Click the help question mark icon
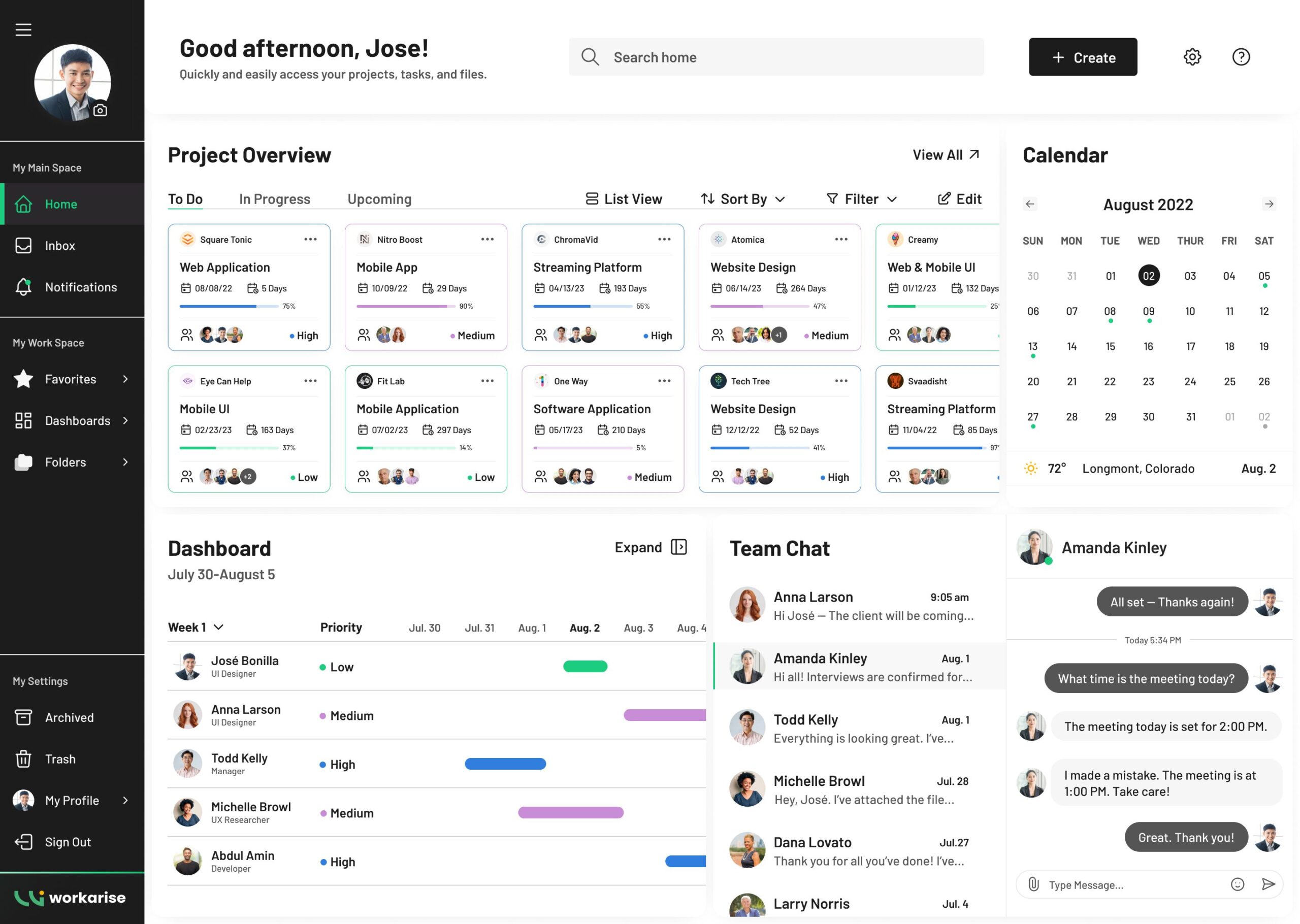The image size is (1300, 924). click(1240, 57)
